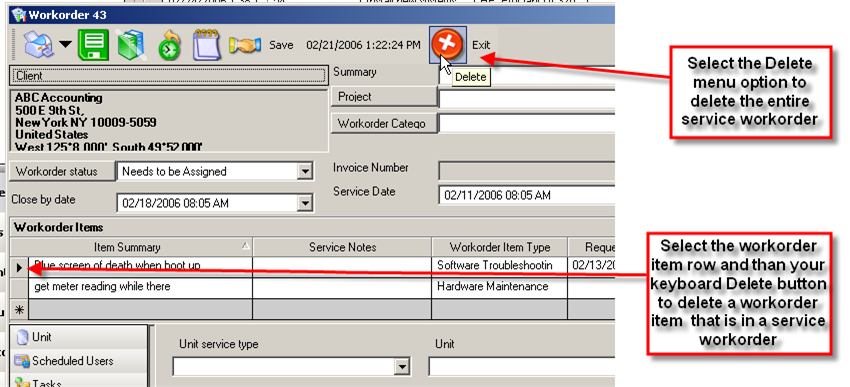Image resolution: width=850 pixels, height=387 pixels.
Task: Sort by the Item Summary column header
Action: [131, 247]
